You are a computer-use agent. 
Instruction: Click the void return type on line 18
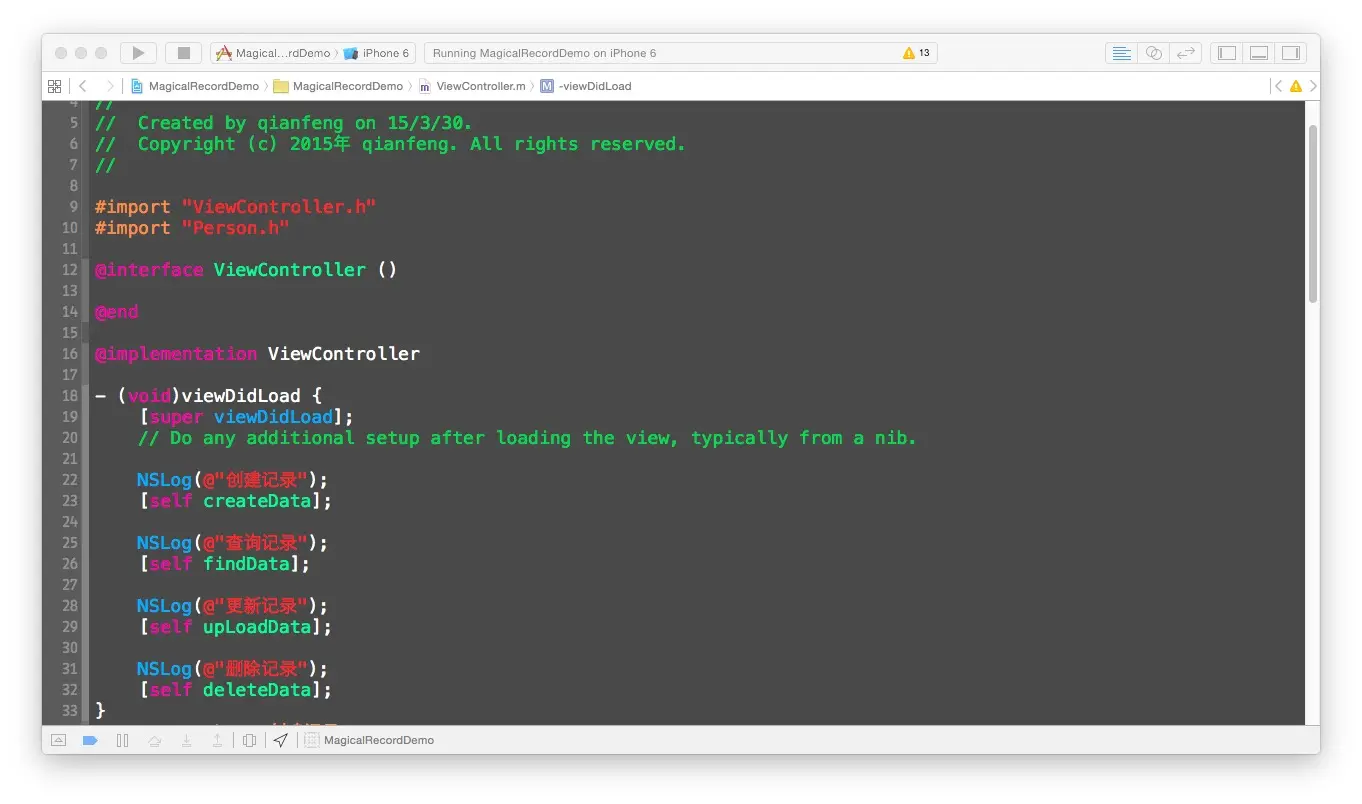149,396
